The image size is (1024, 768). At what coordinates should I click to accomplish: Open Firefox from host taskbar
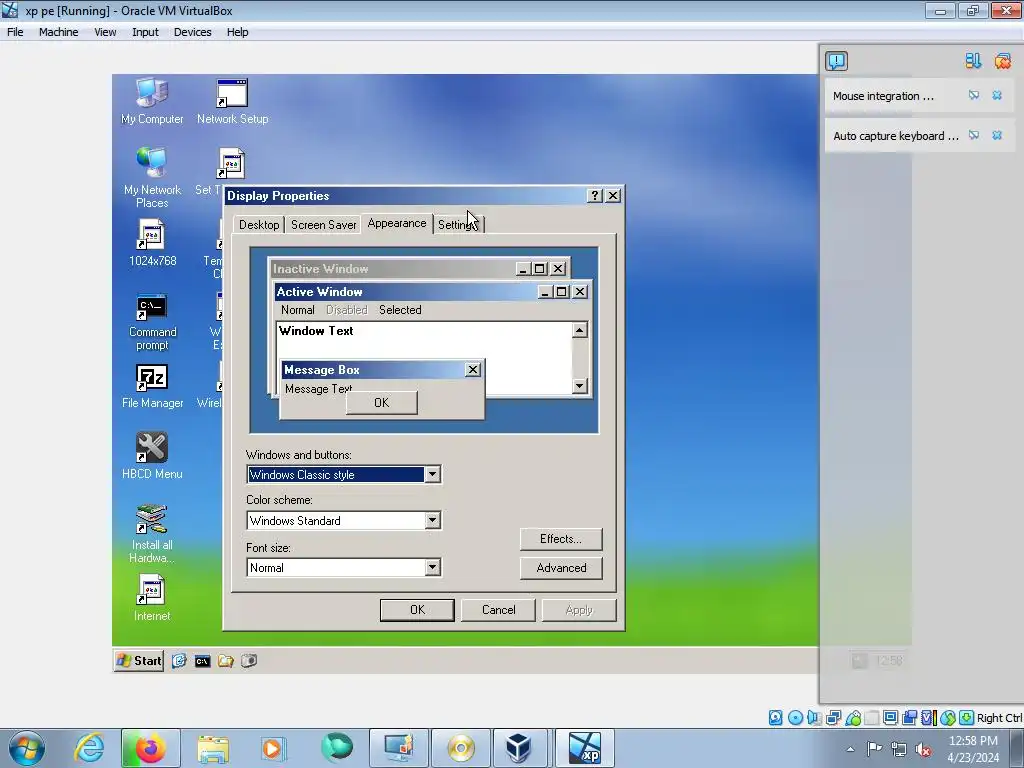point(150,748)
